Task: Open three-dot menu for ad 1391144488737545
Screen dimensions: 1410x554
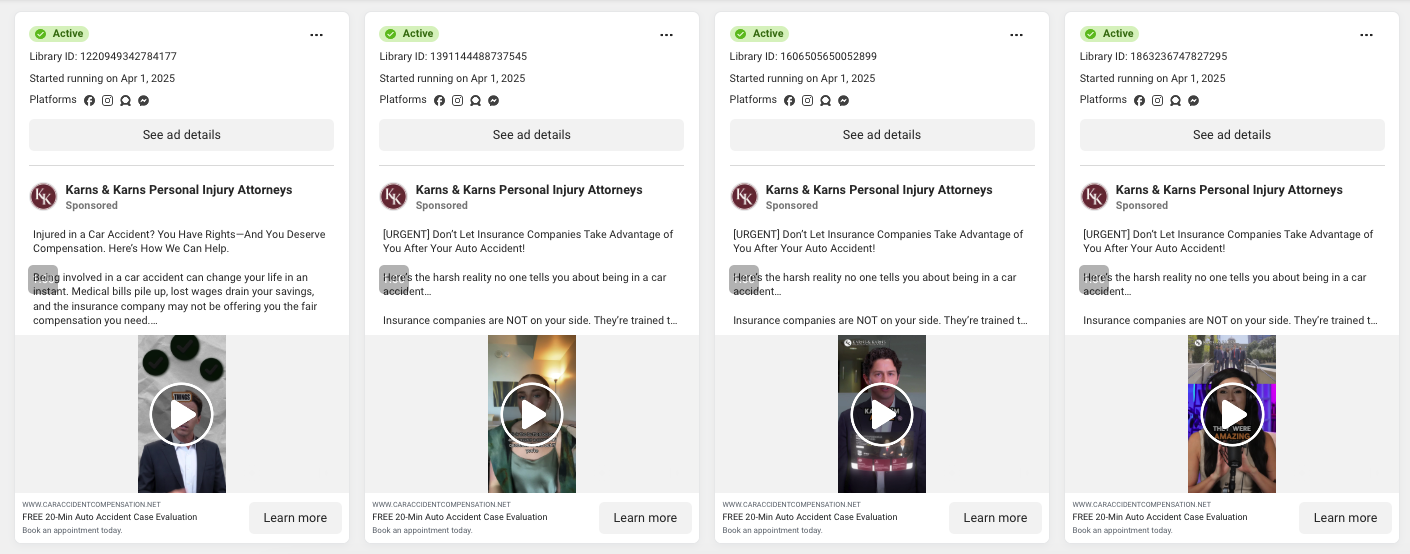Action: point(666,35)
